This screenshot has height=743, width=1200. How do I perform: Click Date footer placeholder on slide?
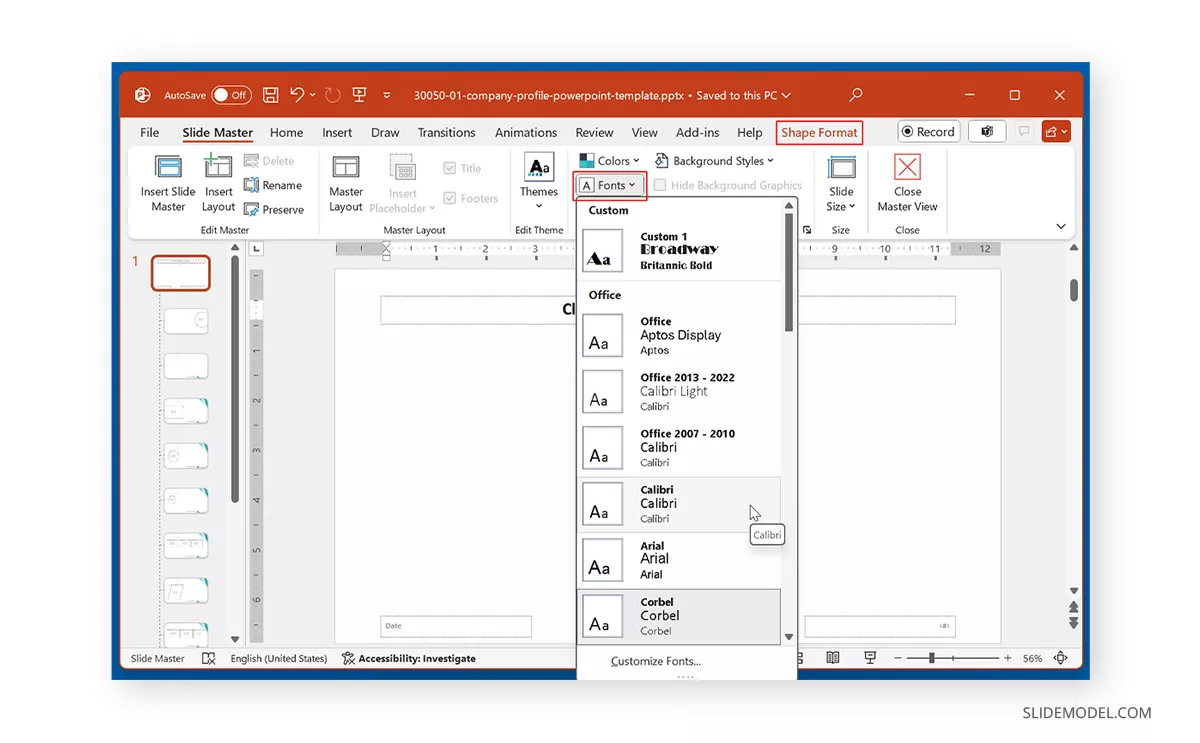(x=456, y=626)
